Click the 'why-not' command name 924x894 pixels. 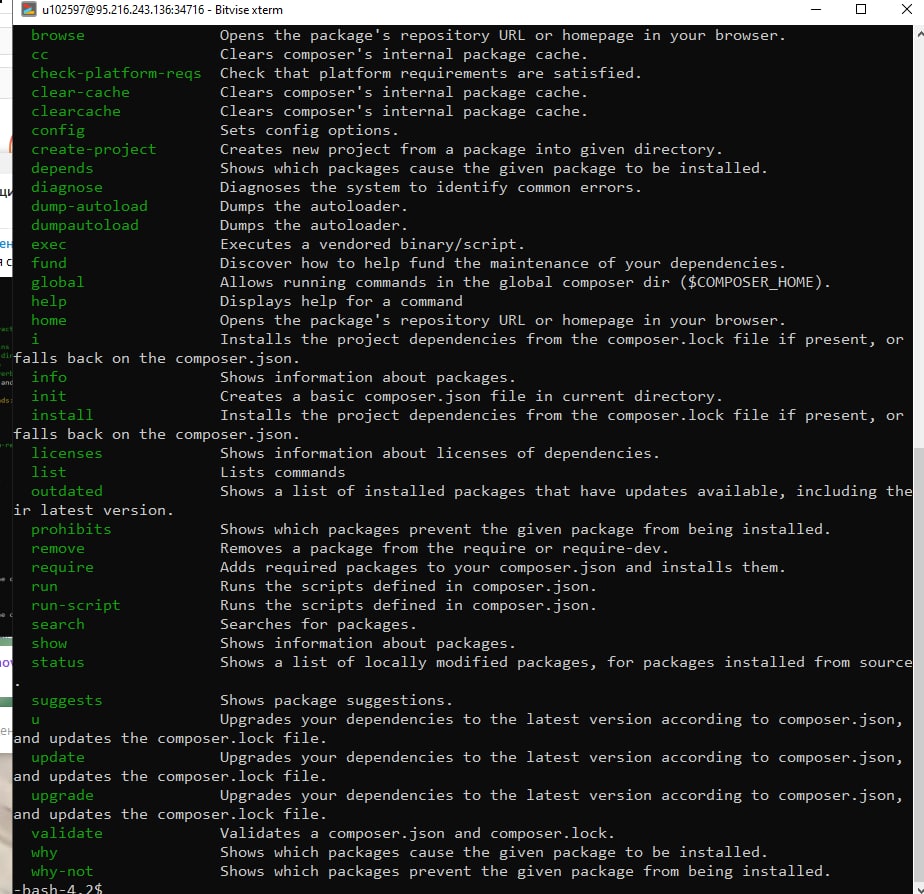pyautogui.click(x=62, y=872)
